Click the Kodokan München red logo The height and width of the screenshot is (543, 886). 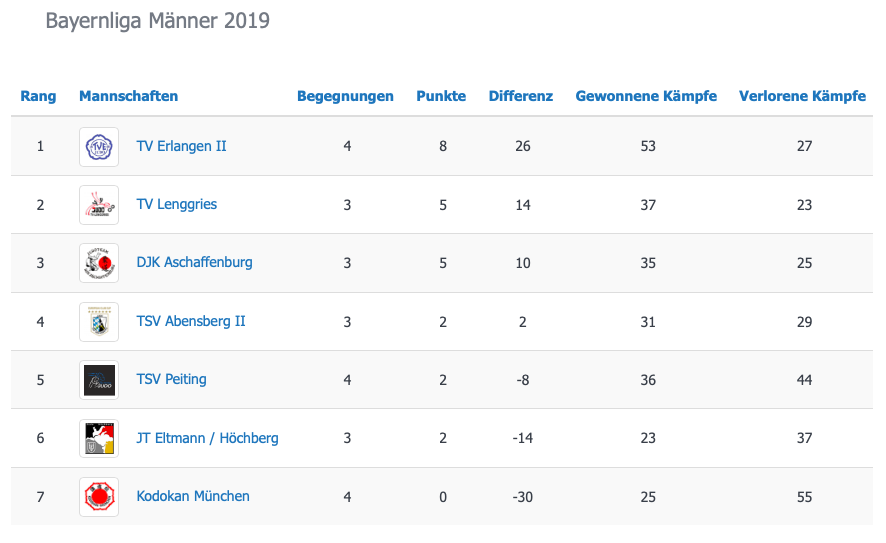pyautogui.click(x=99, y=497)
